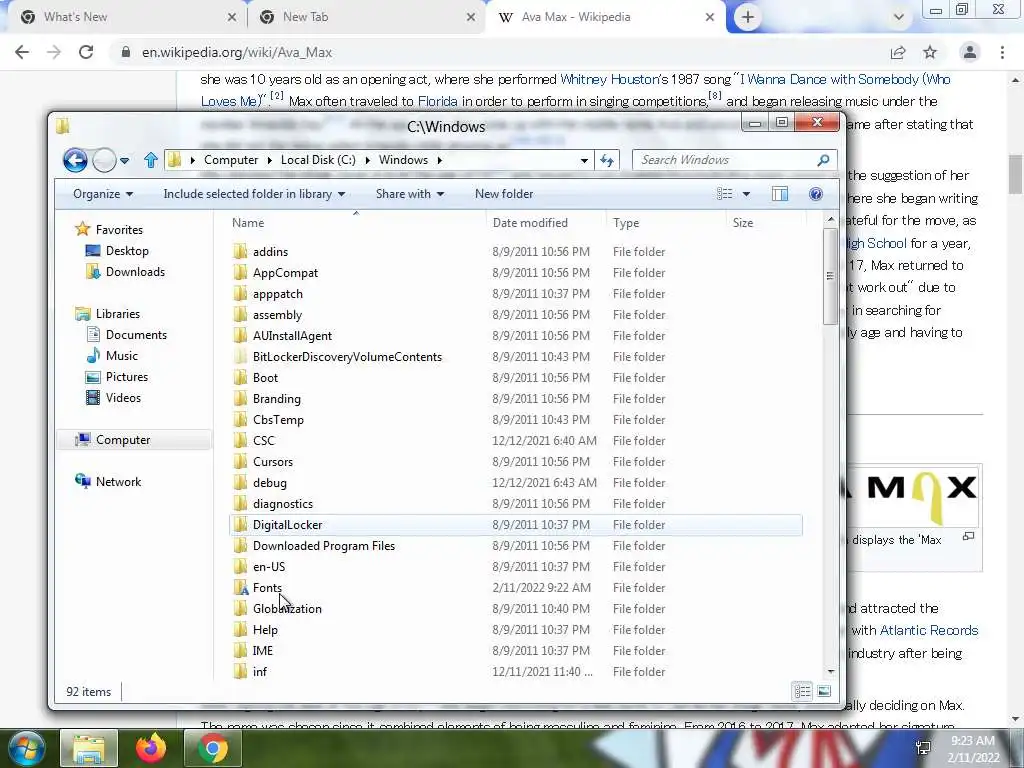The image size is (1024, 768).
Task: Click the search magnifier icon in Explorer
Action: tap(824, 160)
